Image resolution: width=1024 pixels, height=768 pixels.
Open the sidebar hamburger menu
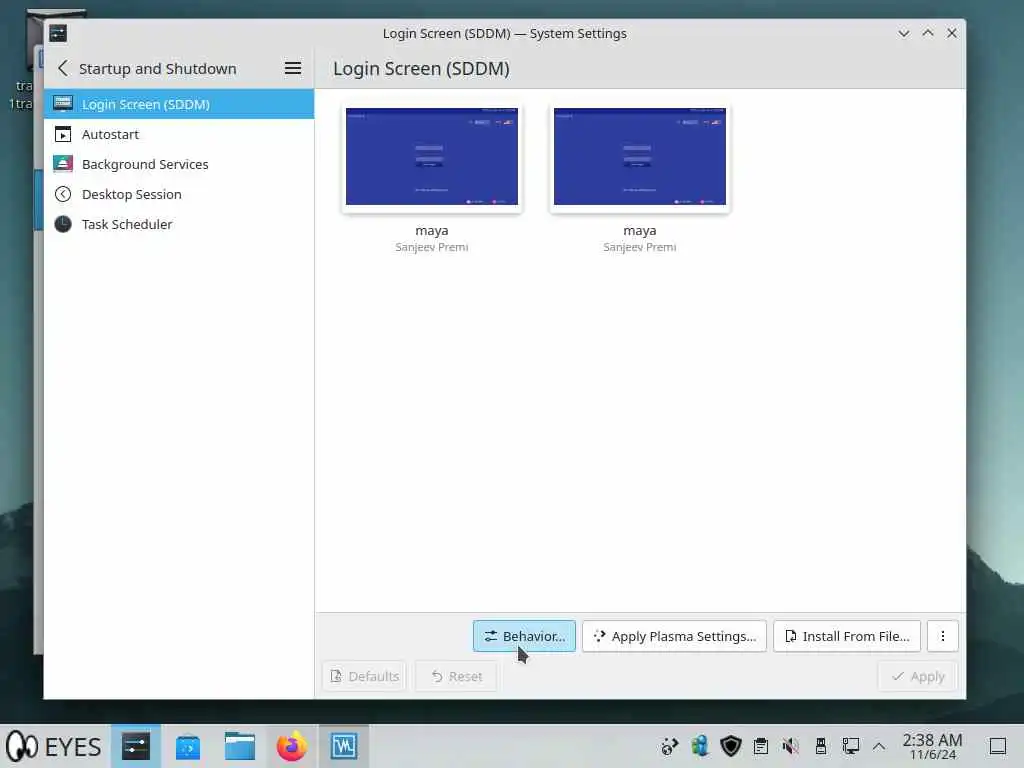(x=293, y=68)
